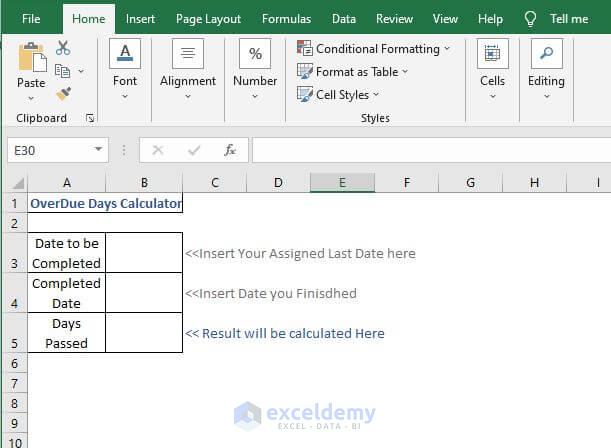Click the Insert Your Assigned Last Date text

coord(300,254)
